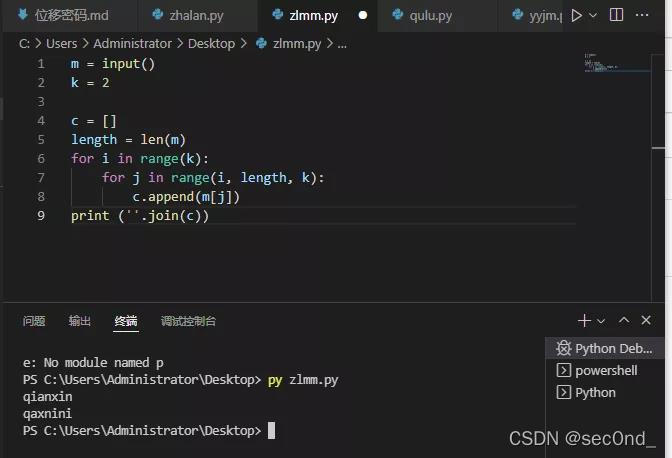The height and width of the screenshot is (458, 672).
Task: Click line number 9 in the gutter
Action: click(x=41, y=216)
